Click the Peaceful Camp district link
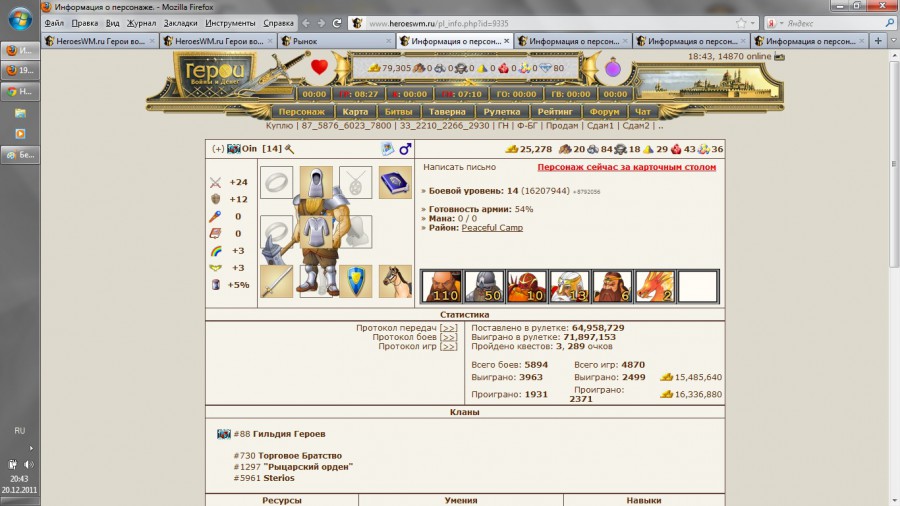The height and width of the screenshot is (506, 900). point(491,228)
